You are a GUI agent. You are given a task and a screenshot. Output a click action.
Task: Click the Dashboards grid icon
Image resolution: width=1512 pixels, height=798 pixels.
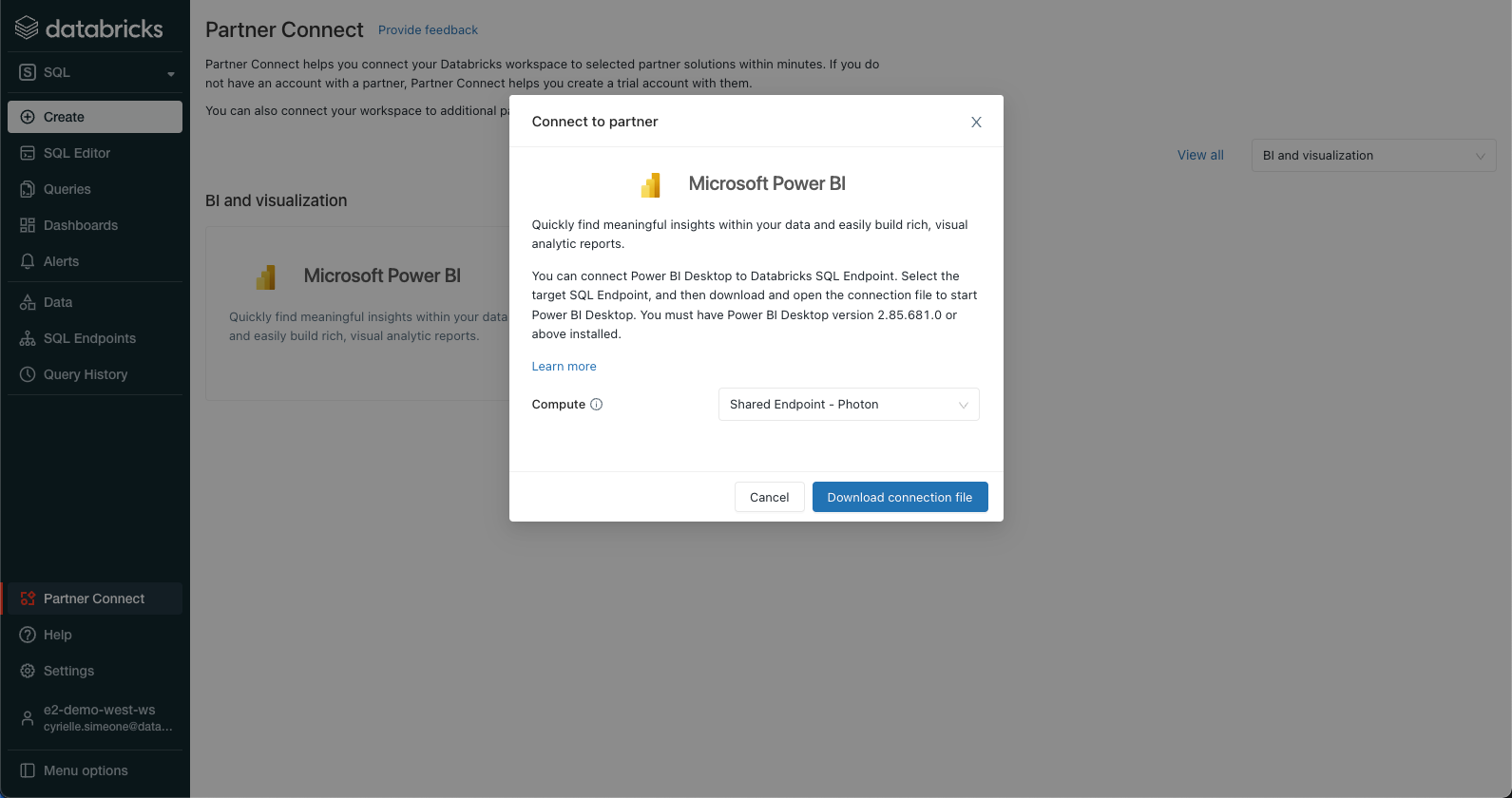(28, 225)
